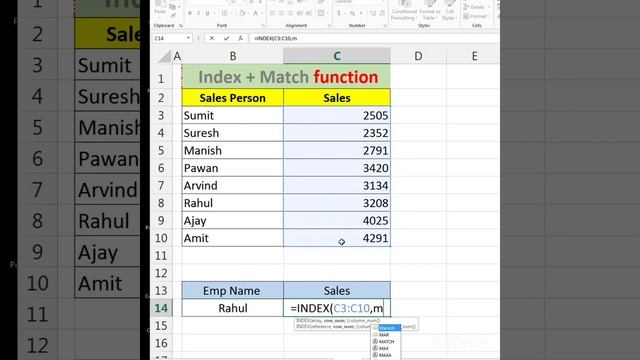Click the Format cells button
The height and width of the screenshot is (360, 640).
[x=476, y=16]
